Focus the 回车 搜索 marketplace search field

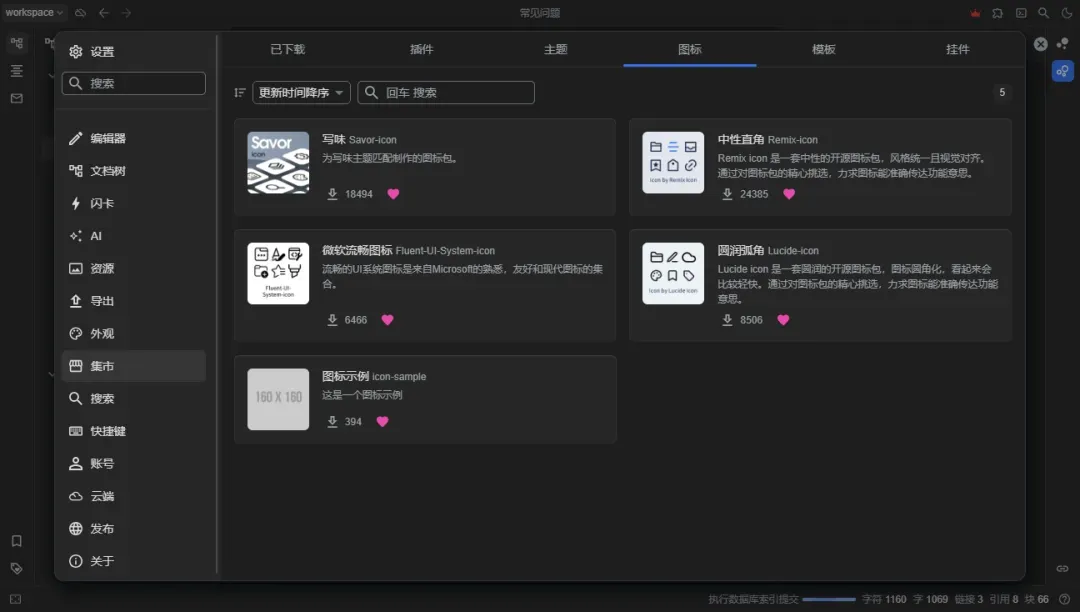[446, 92]
